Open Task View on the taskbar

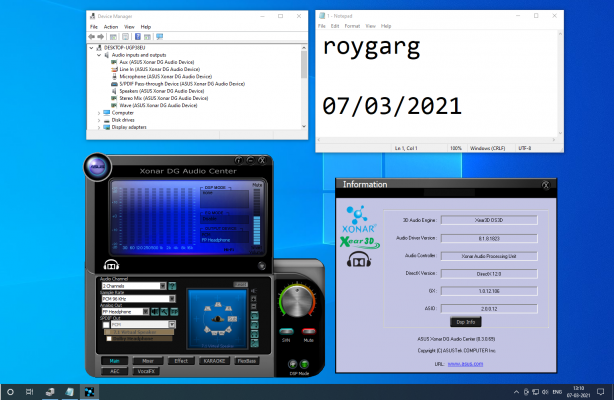coord(29,392)
